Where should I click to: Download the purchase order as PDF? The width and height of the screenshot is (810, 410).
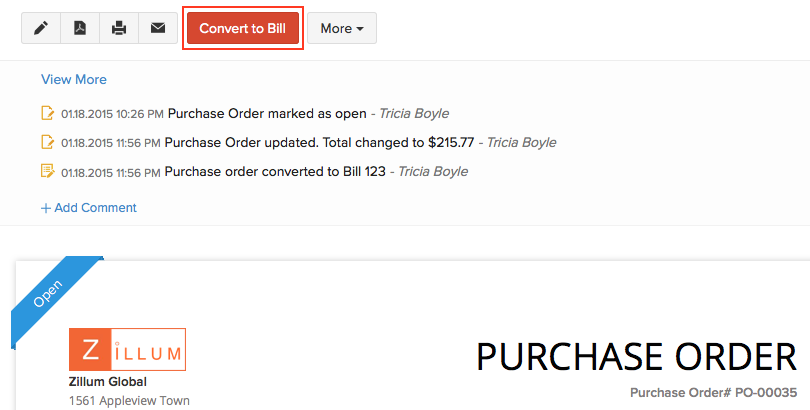[80, 28]
